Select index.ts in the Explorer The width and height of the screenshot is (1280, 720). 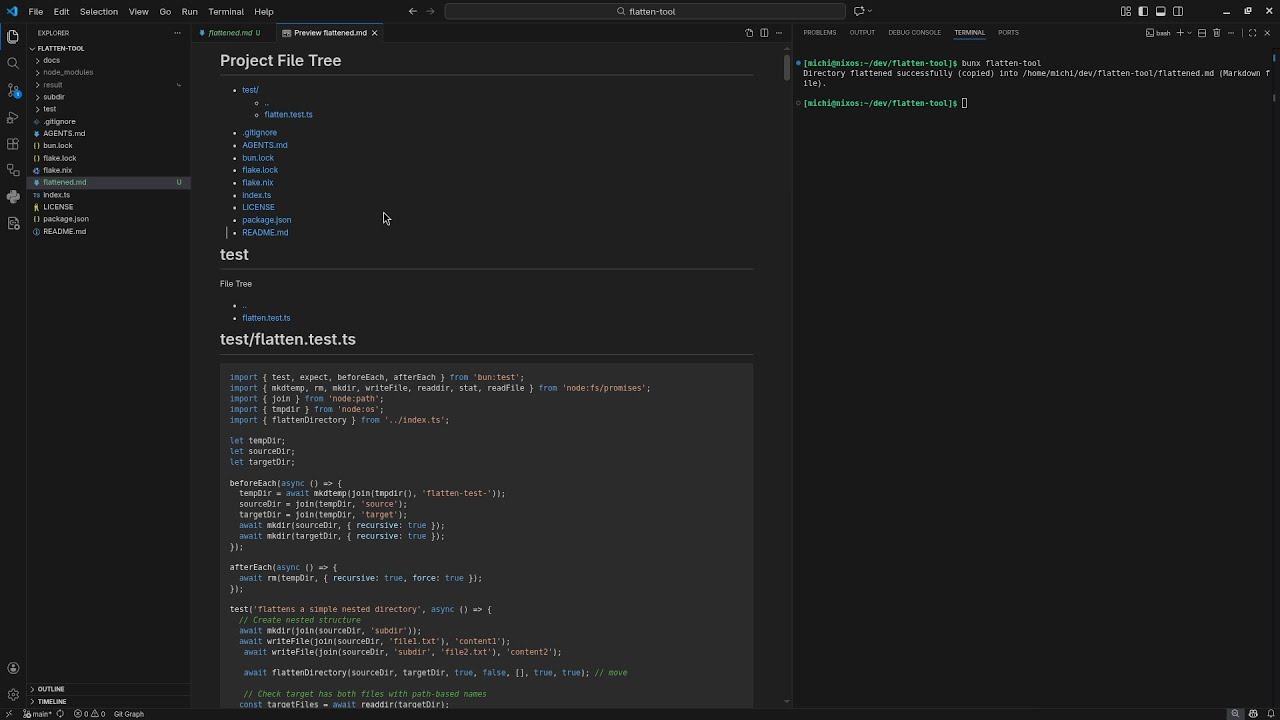coord(108,195)
